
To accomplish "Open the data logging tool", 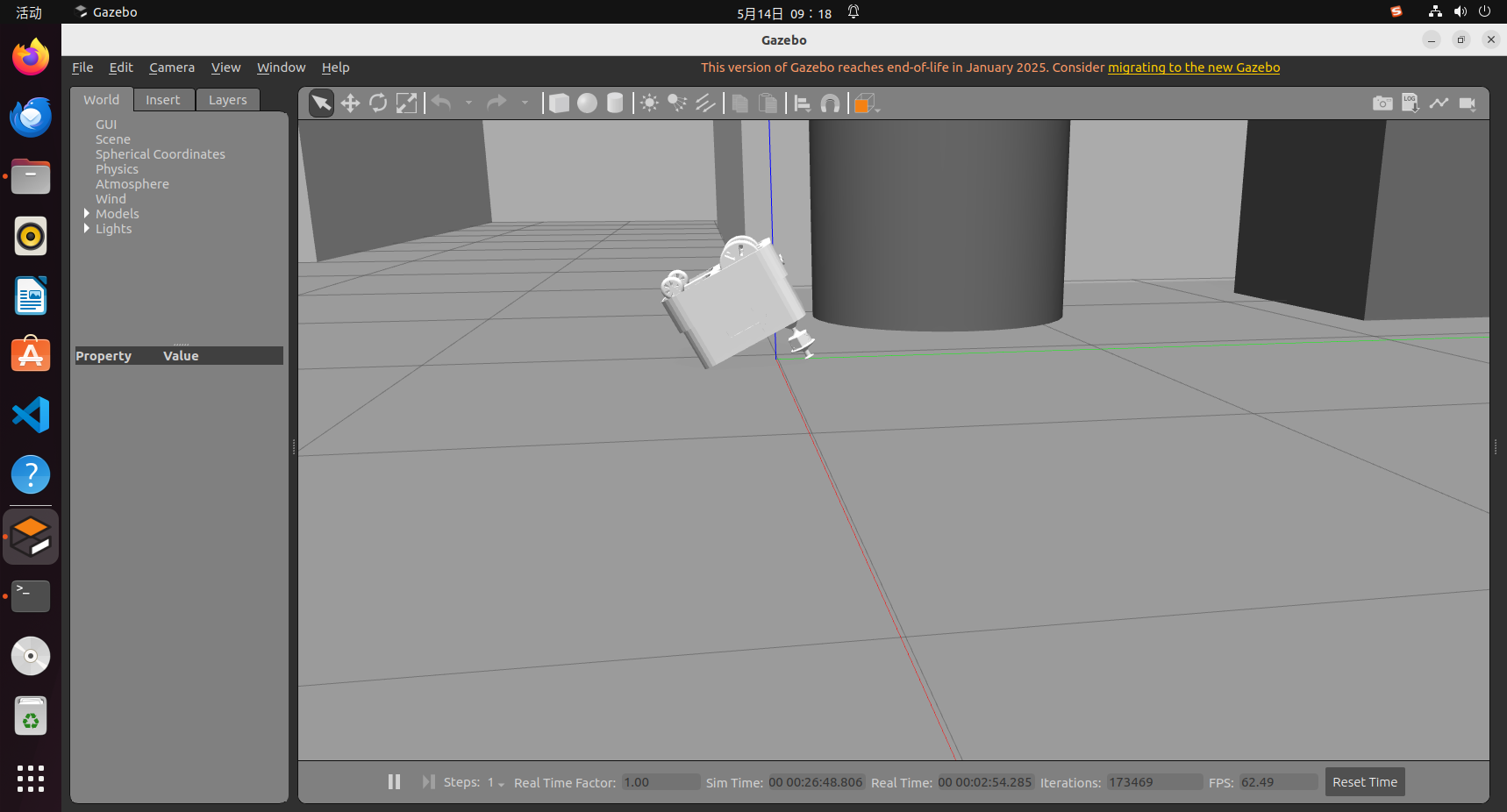I will (x=1411, y=103).
